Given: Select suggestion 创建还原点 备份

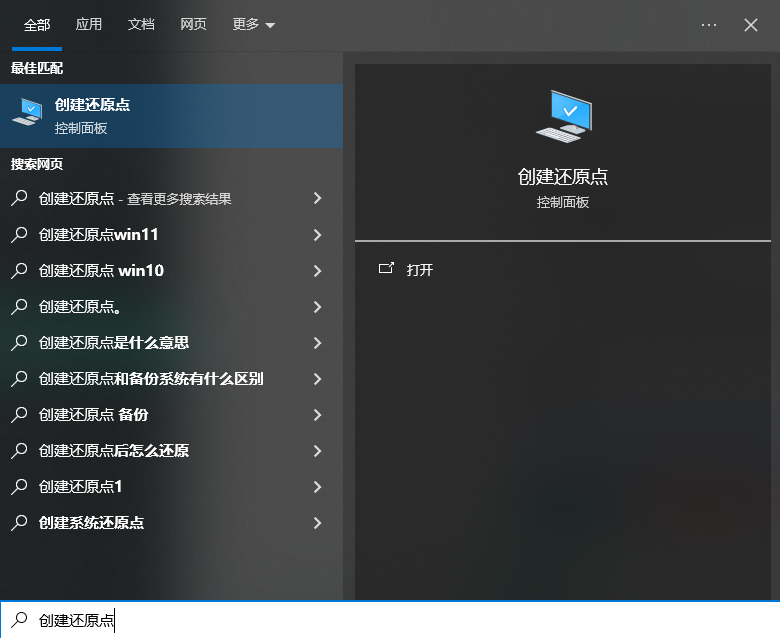Looking at the screenshot, I should (x=171, y=415).
